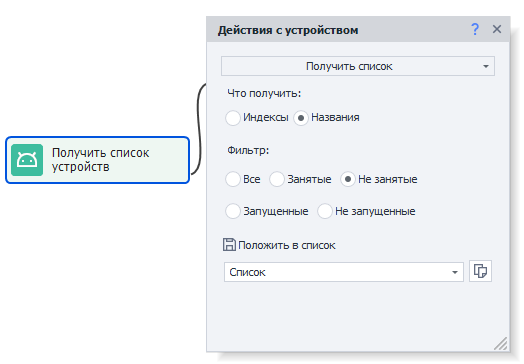
Task: Choose the Занятые filter option
Action: click(x=277, y=179)
